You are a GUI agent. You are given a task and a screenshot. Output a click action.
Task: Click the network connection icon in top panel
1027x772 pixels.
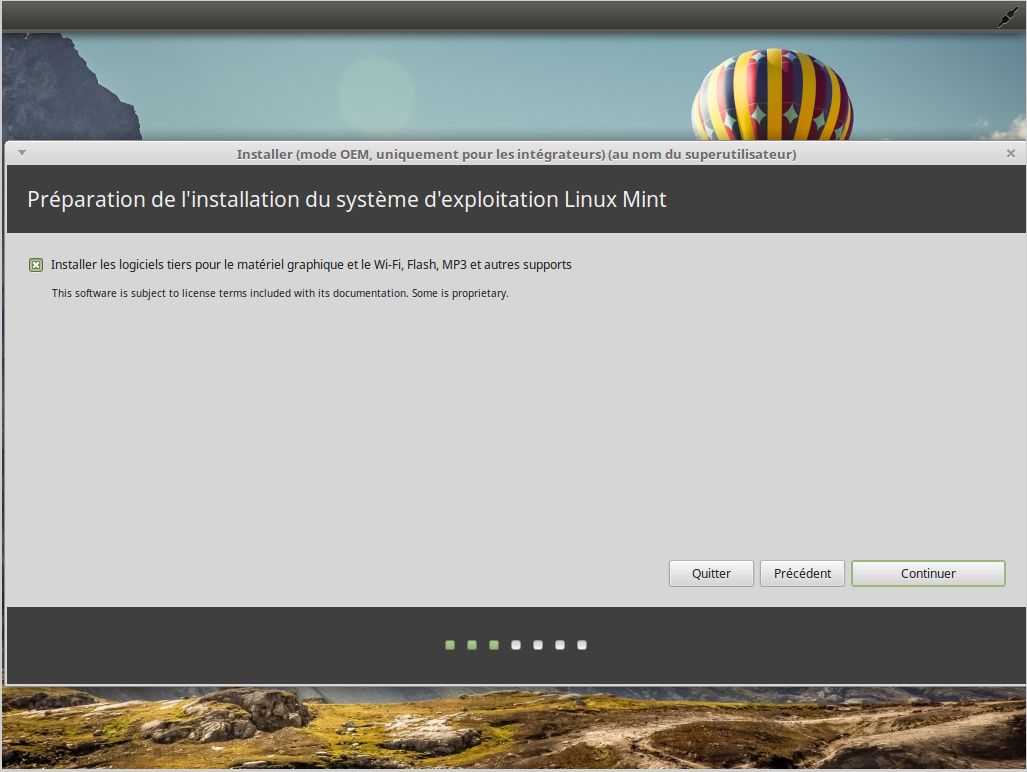coord(1007,17)
